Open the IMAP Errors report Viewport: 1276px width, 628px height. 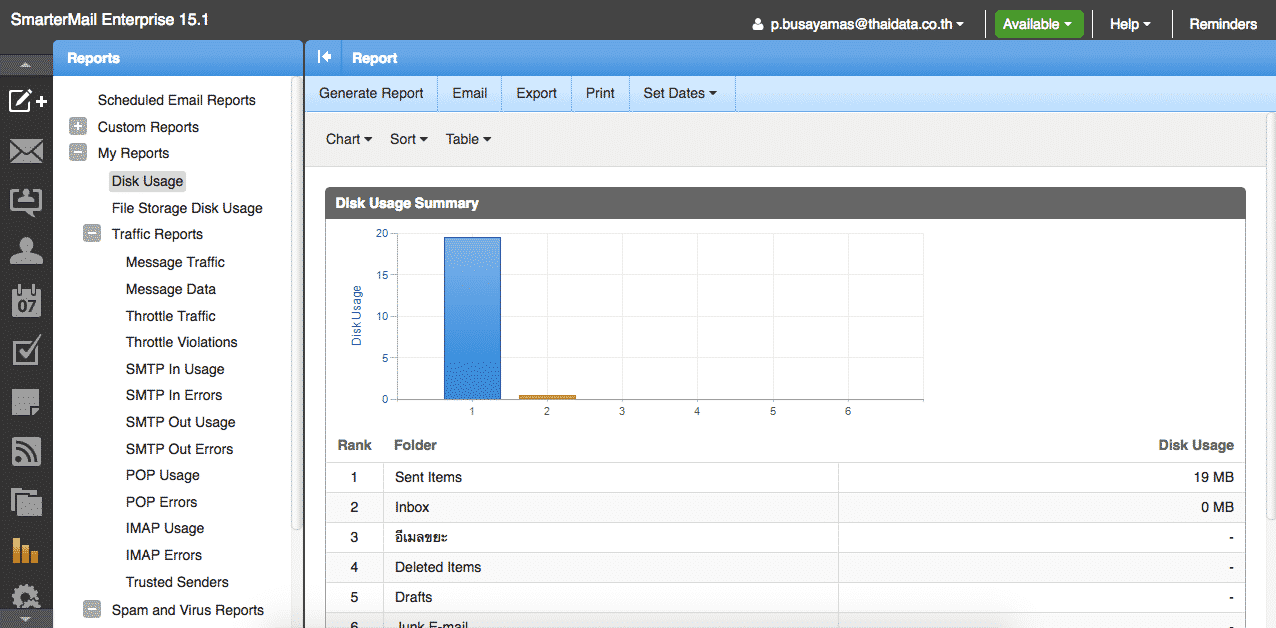coord(164,555)
